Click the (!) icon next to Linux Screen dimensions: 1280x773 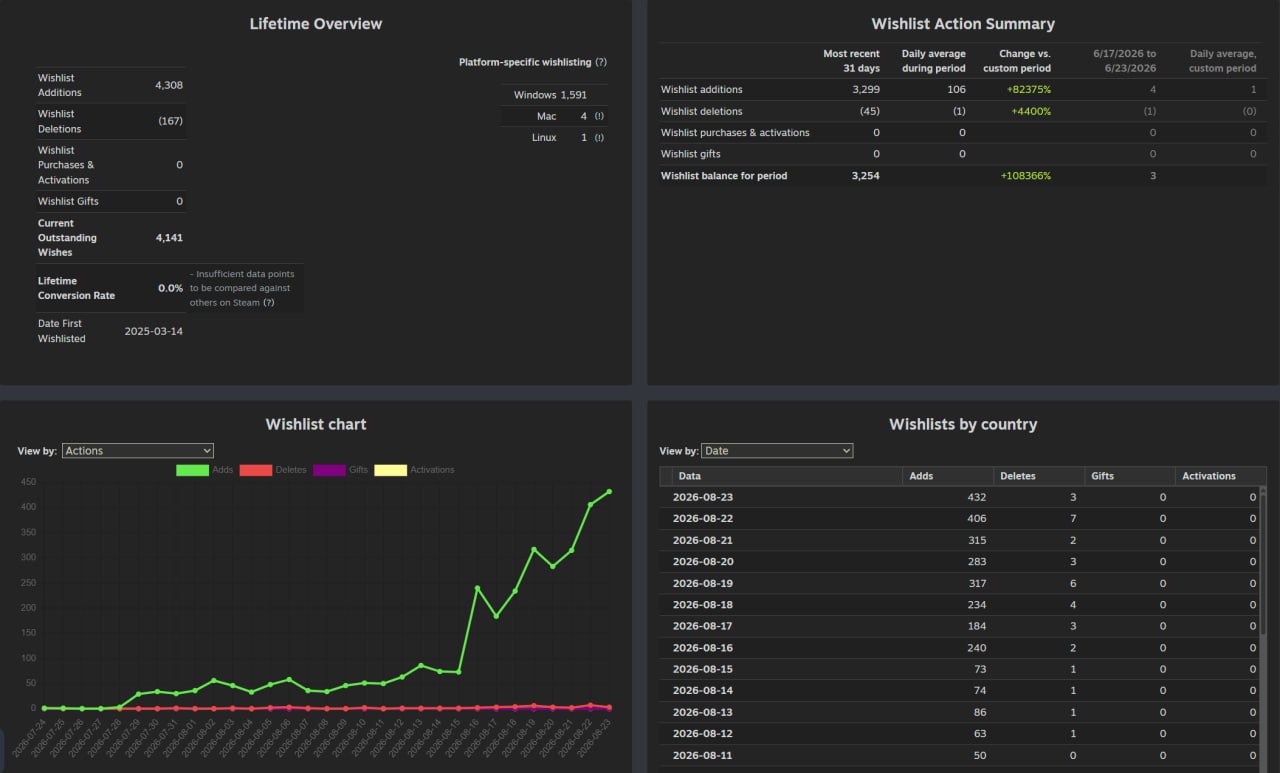(x=599, y=138)
